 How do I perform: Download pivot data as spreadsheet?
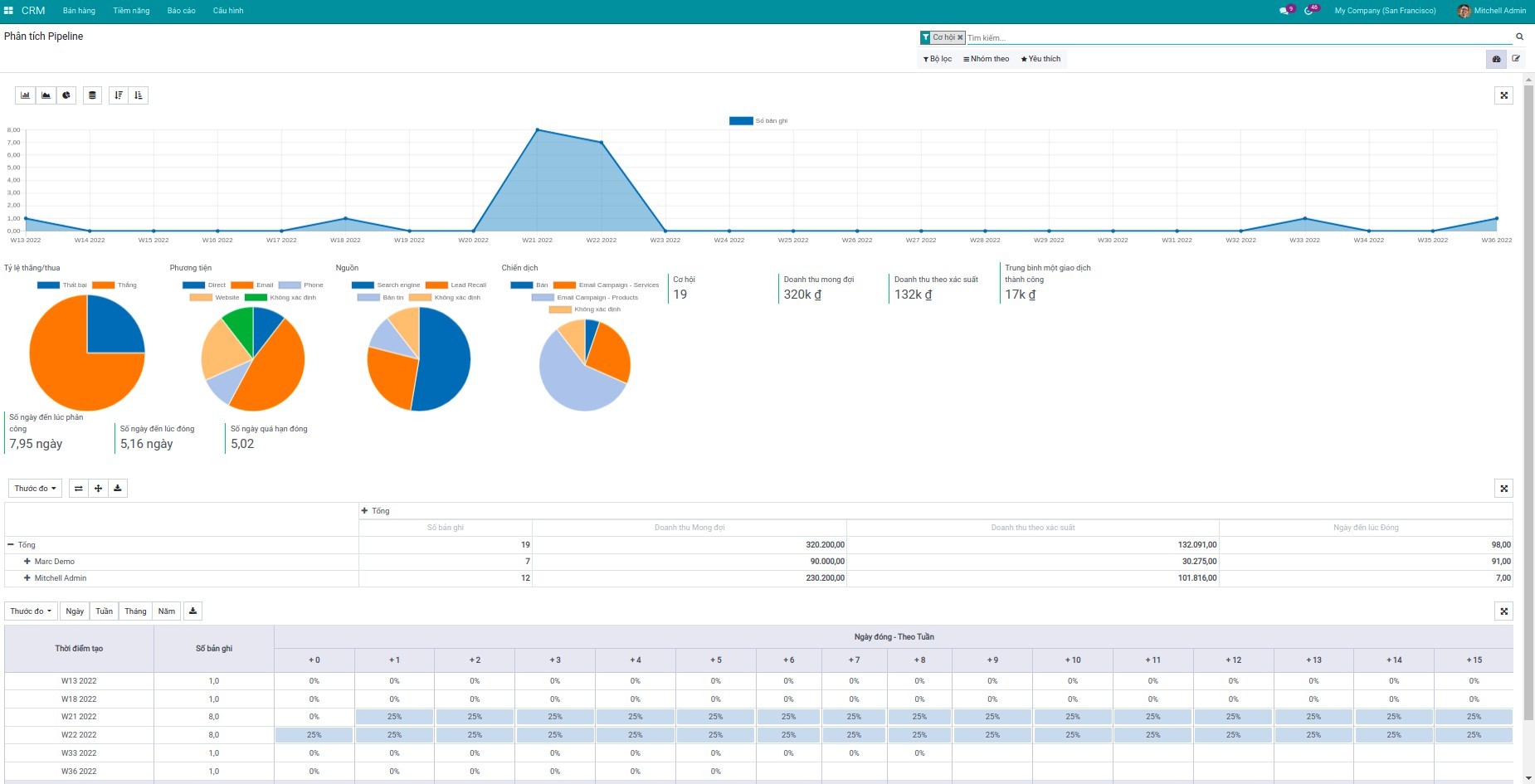(117, 488)
